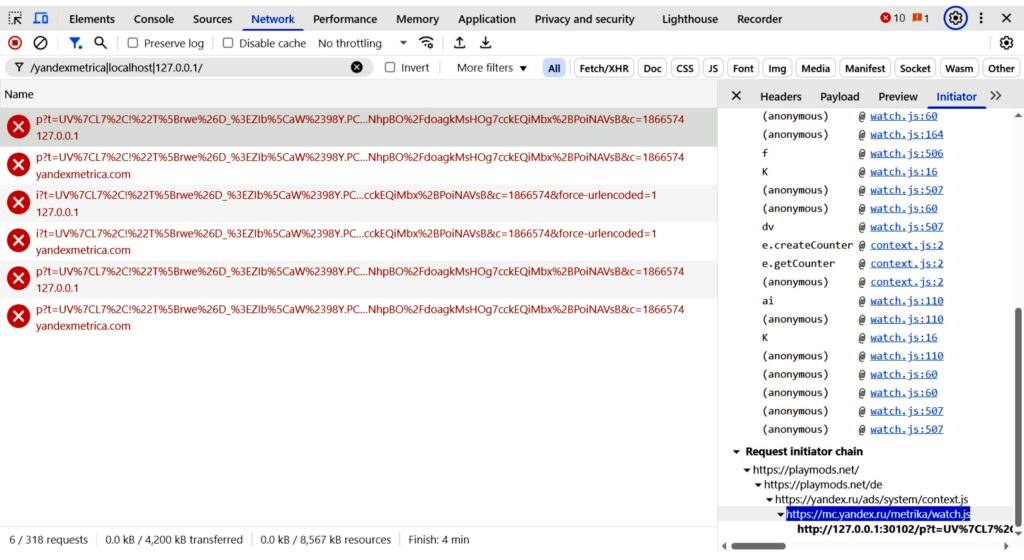The height and width of the screenshot is (560, 1024).
Task: Check the Disable cache checkbox
Action: coord(228,43)
